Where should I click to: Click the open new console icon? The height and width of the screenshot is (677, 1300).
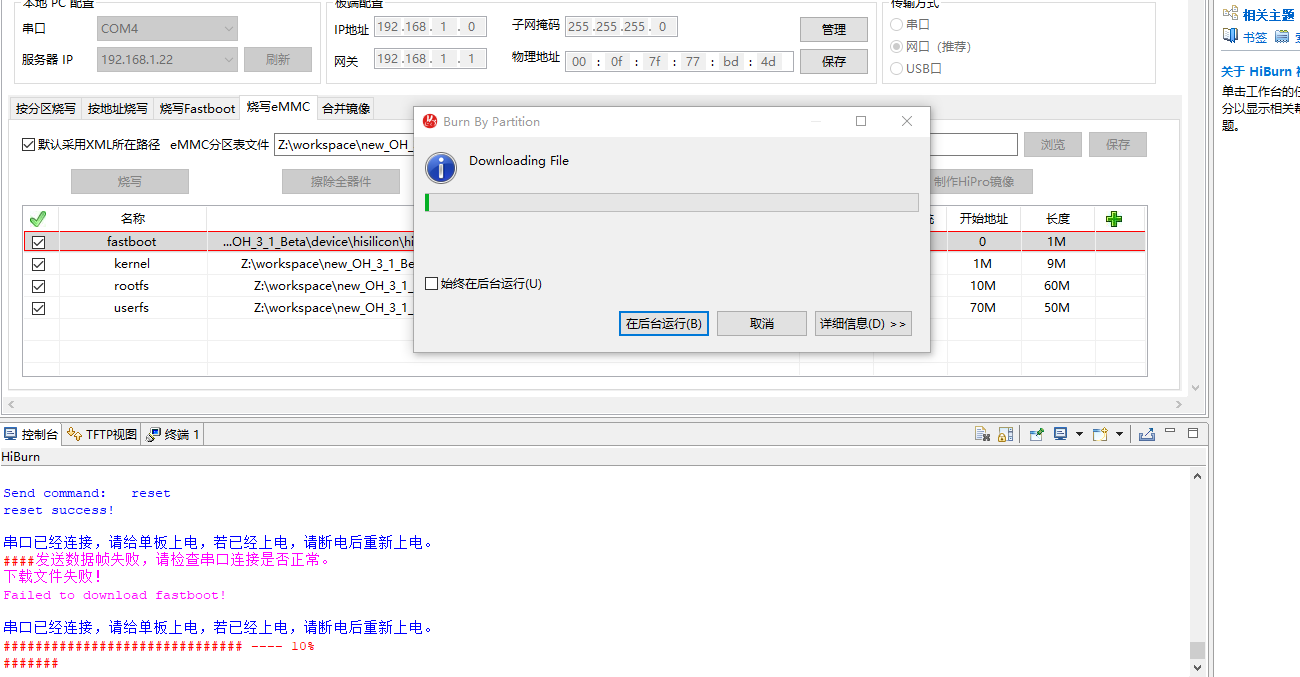pos(1100,434)
